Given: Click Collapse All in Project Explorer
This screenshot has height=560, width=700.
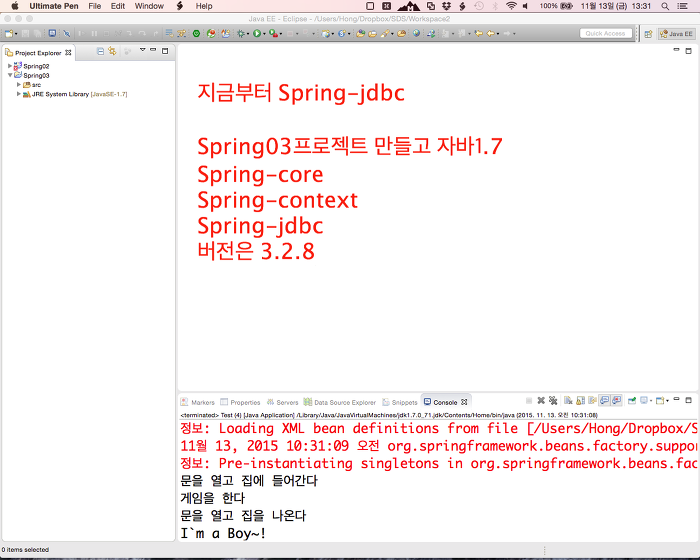Looking at the screenshot, I should click(100, 51).
